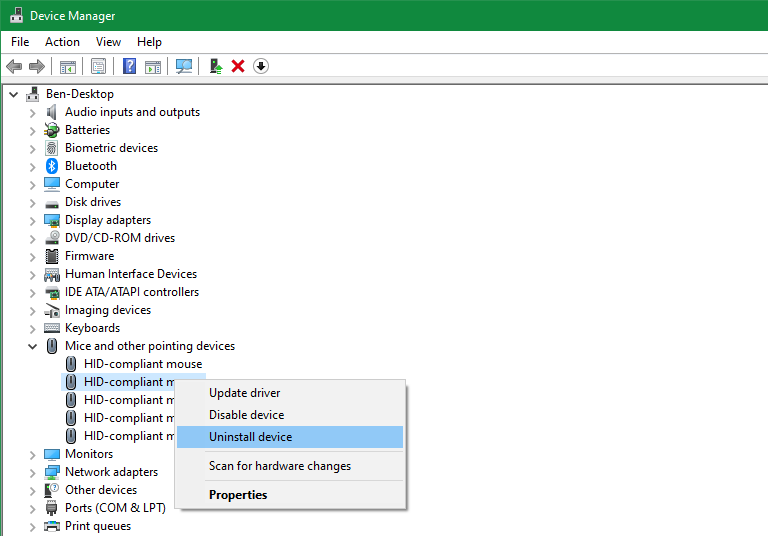Expand the Display adapters category
This screenshot has width=768, height=536.
tap(32, 220)
